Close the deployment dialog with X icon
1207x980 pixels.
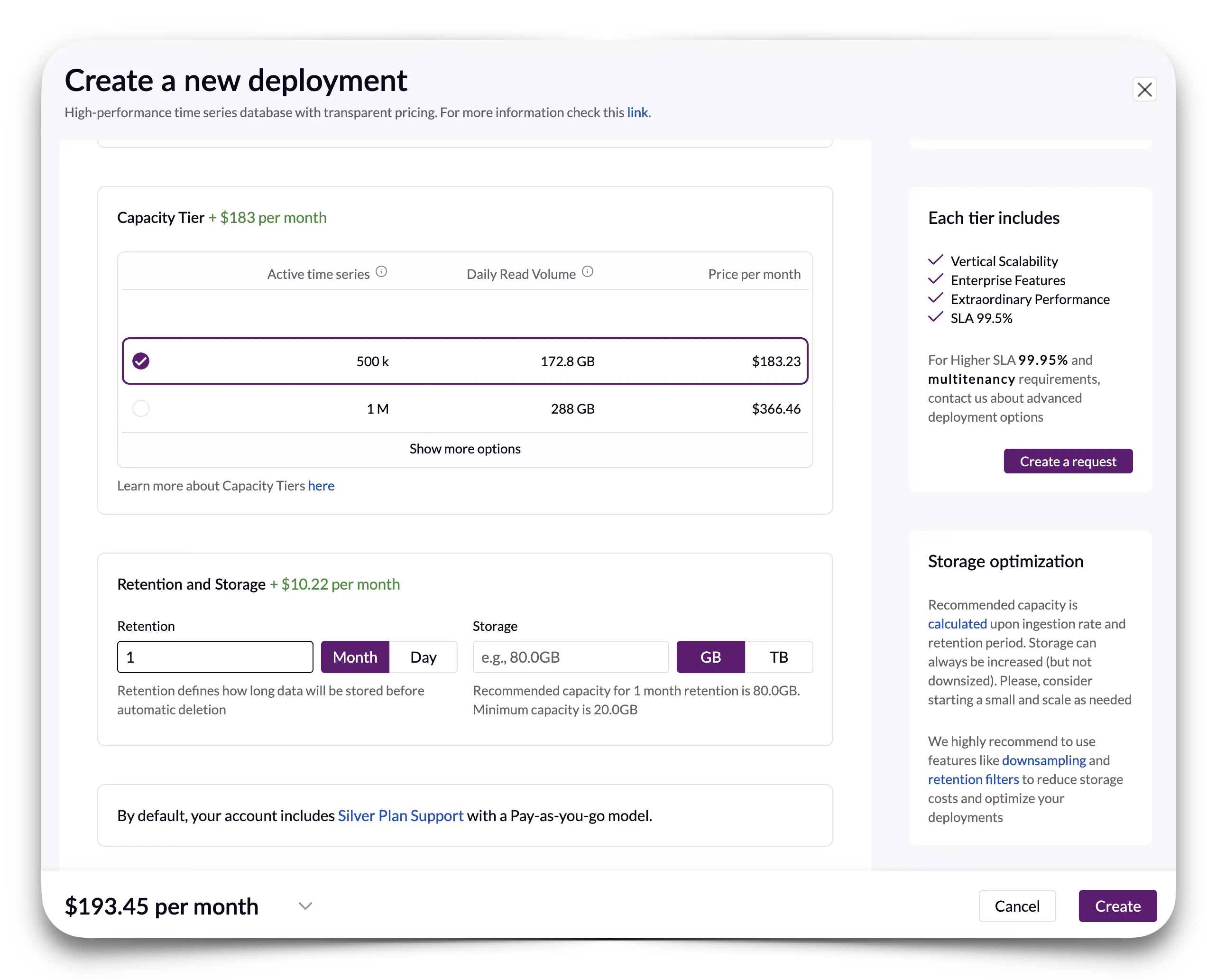pyautogui.click(x=1144, y=90)
